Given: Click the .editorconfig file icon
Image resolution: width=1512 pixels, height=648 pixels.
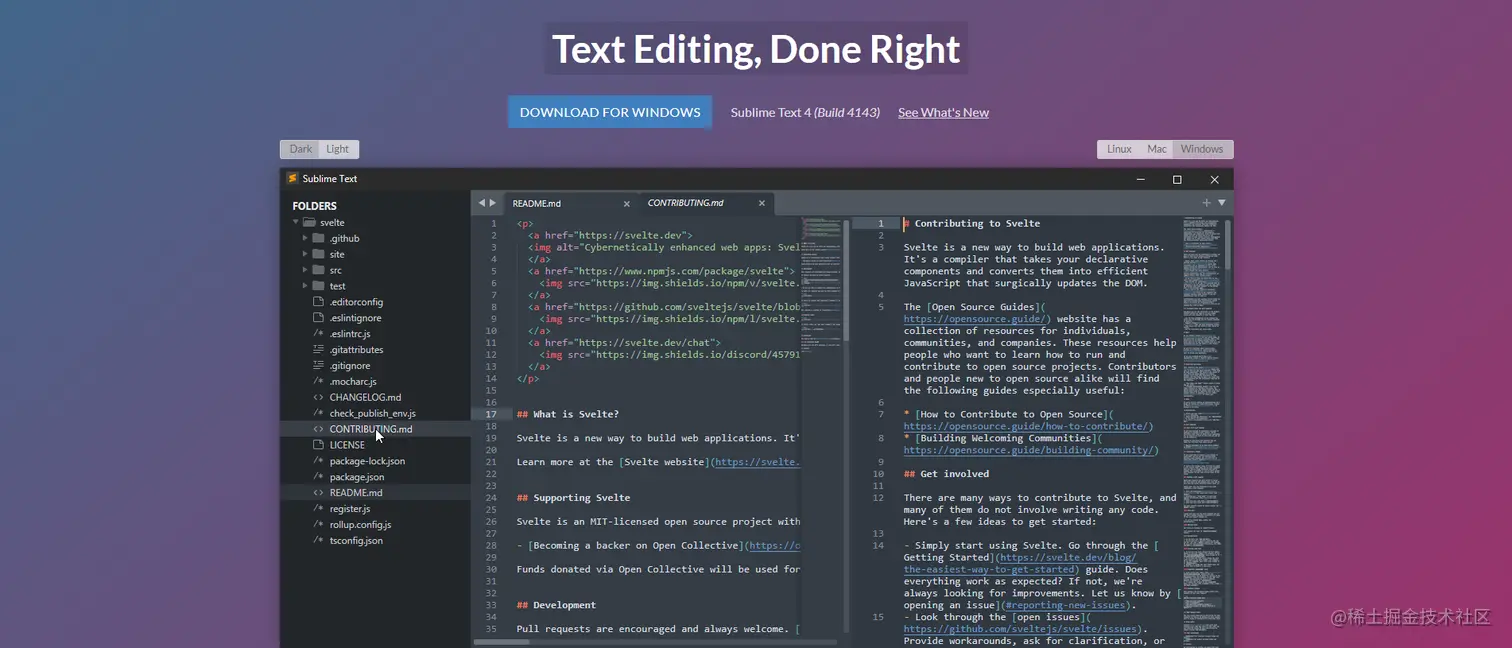Looking at the screenshot, I should [x=318, y=302].
